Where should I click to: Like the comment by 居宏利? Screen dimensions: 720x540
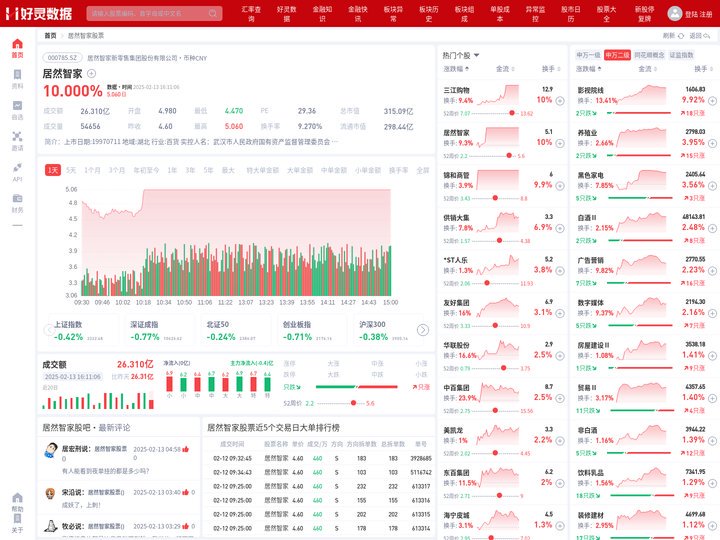coord(186,449)
